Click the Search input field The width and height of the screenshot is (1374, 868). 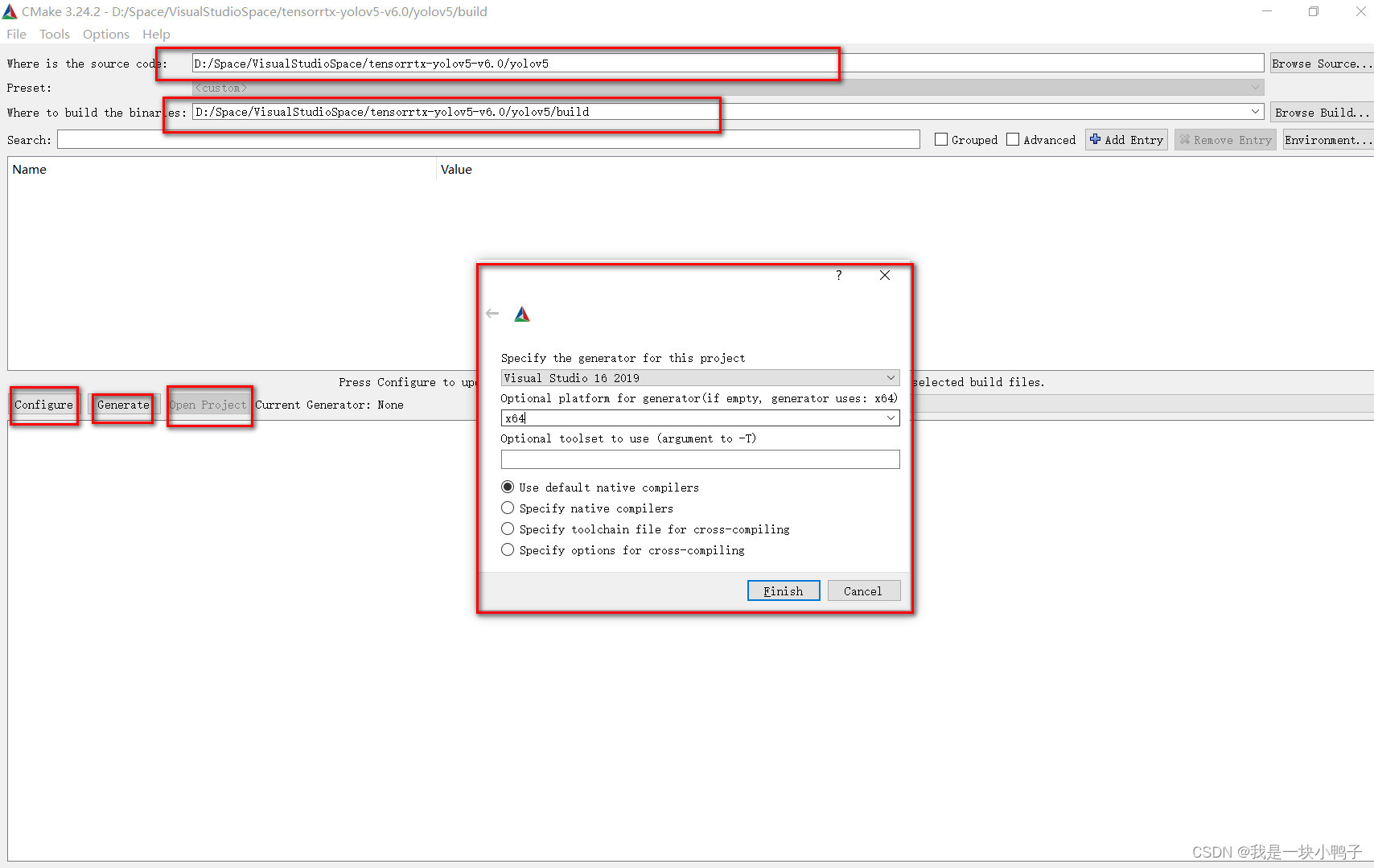[488, 140]
